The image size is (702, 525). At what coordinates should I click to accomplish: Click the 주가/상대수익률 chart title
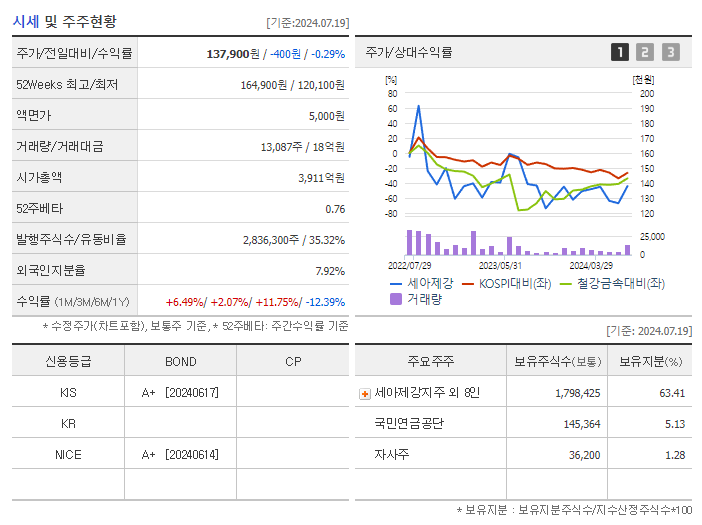pos(409,52)
